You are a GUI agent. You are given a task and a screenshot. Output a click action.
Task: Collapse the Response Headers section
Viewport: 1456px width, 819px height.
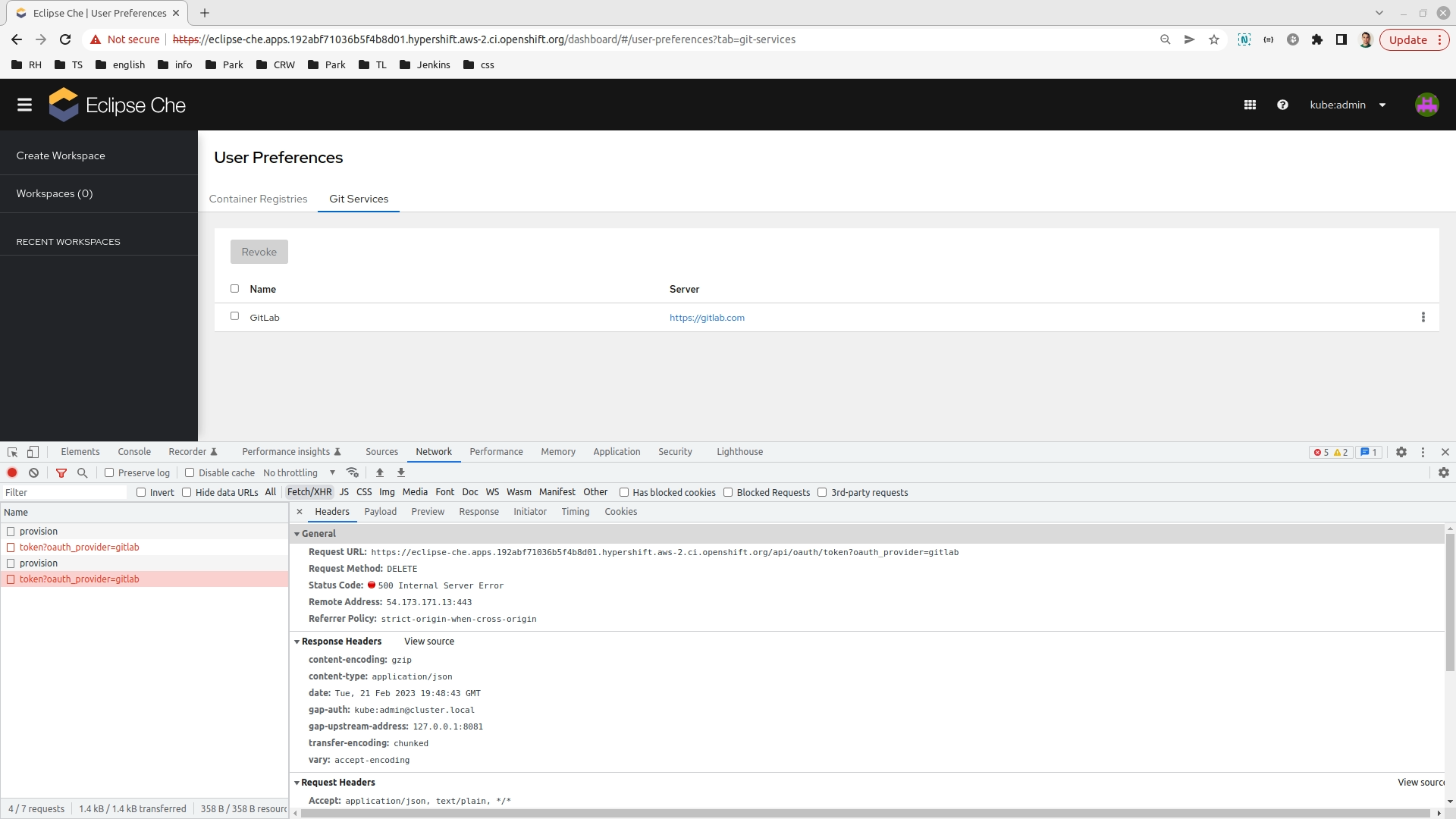tap(297, 641)
